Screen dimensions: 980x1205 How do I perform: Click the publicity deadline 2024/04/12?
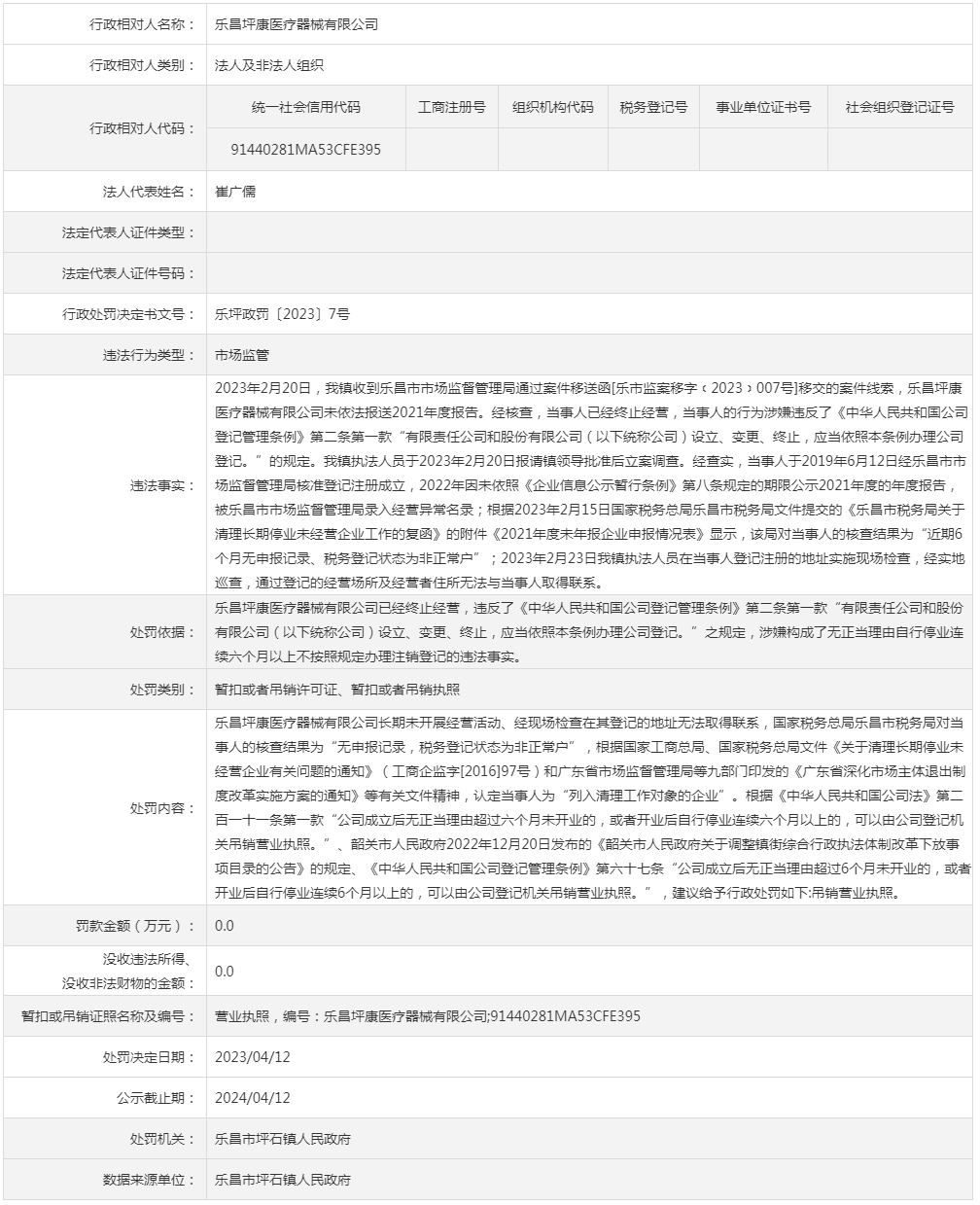tap(253, 1098)
